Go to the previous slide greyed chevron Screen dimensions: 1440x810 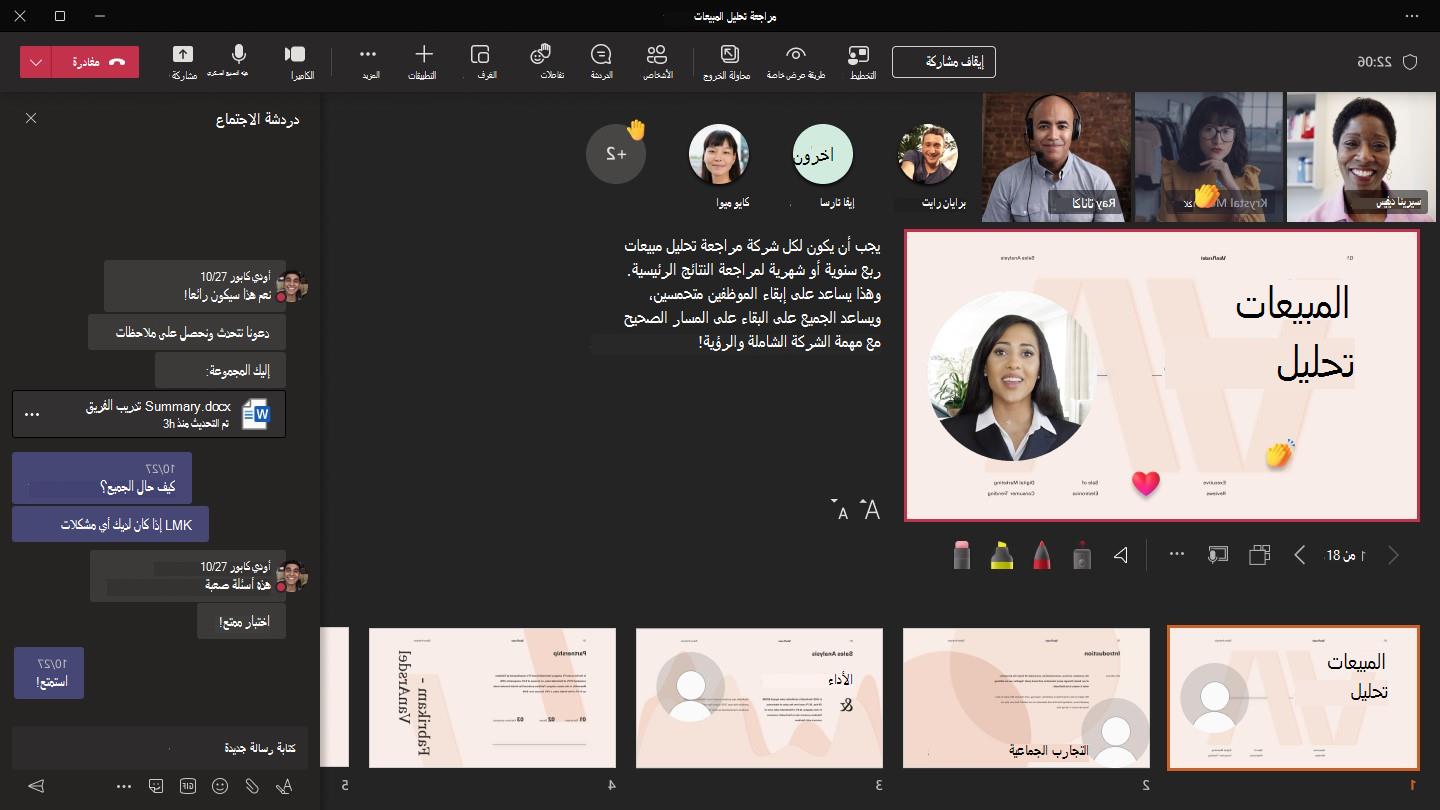pyautogui.click(x=1393, y=555)
